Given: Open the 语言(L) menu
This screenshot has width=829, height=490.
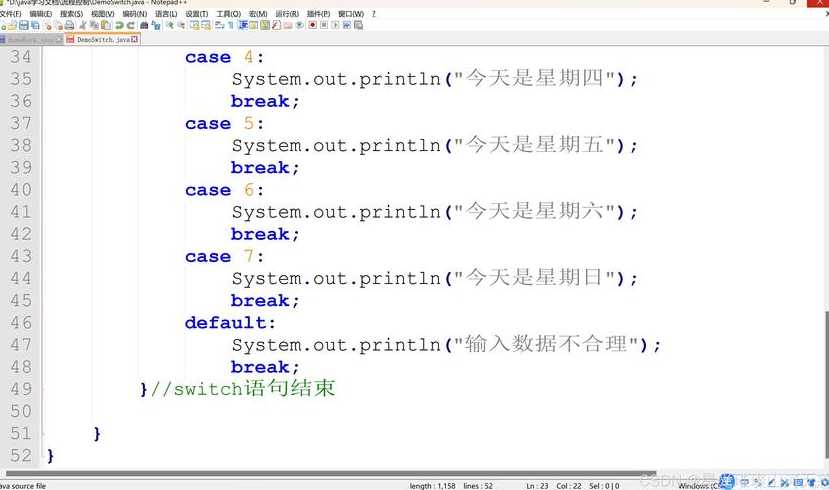Looking at the screenshot, I should (x=166, y=14).
